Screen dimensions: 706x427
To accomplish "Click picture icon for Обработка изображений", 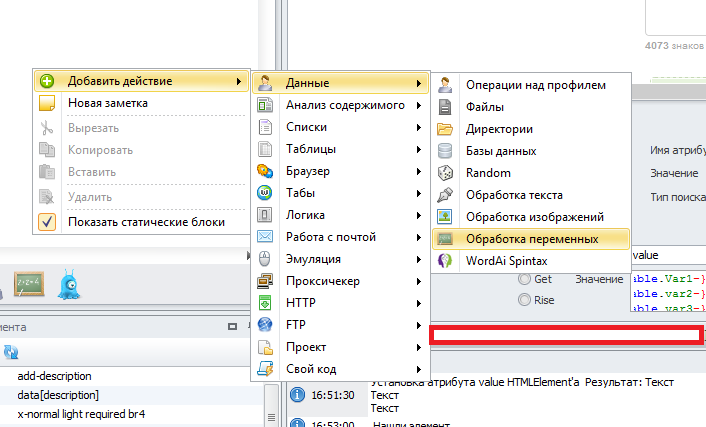I will 445,217.
